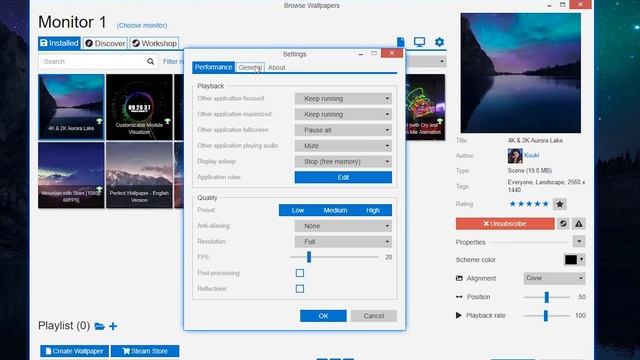The height and width of the screenshot is (360, 640).
Task: Open the Alignment Cover dropdown
Action: point(554,278)
